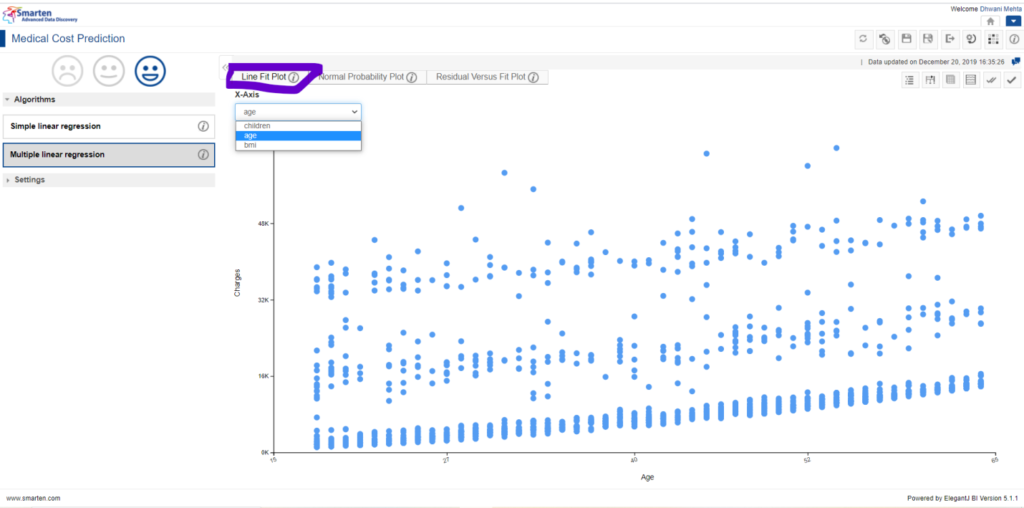Click the solid grid table icon
Screen dimensions: 1024x508
[x=950, y=80]
